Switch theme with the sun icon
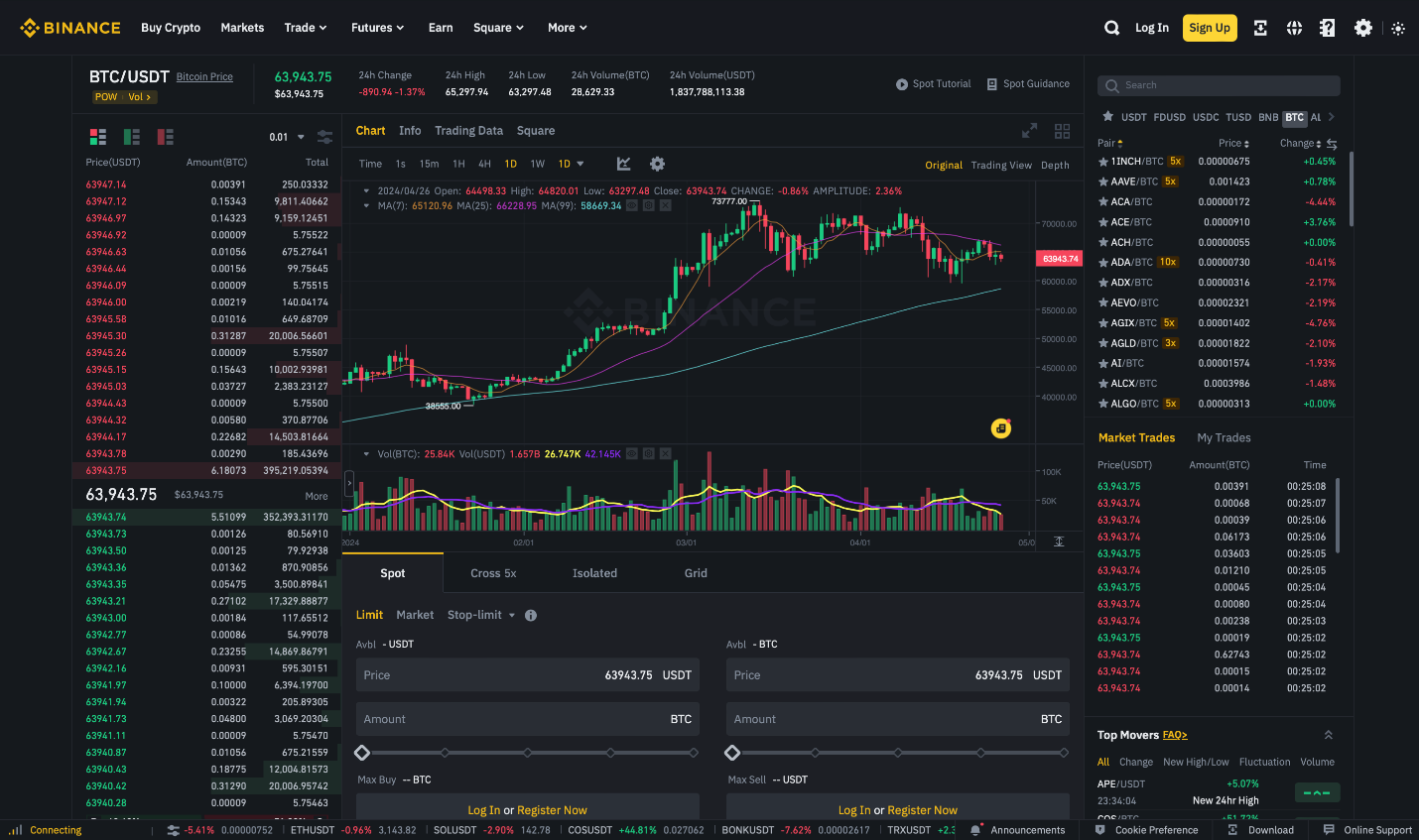This screenshot has width=1419, height=840. (1398, 29)
